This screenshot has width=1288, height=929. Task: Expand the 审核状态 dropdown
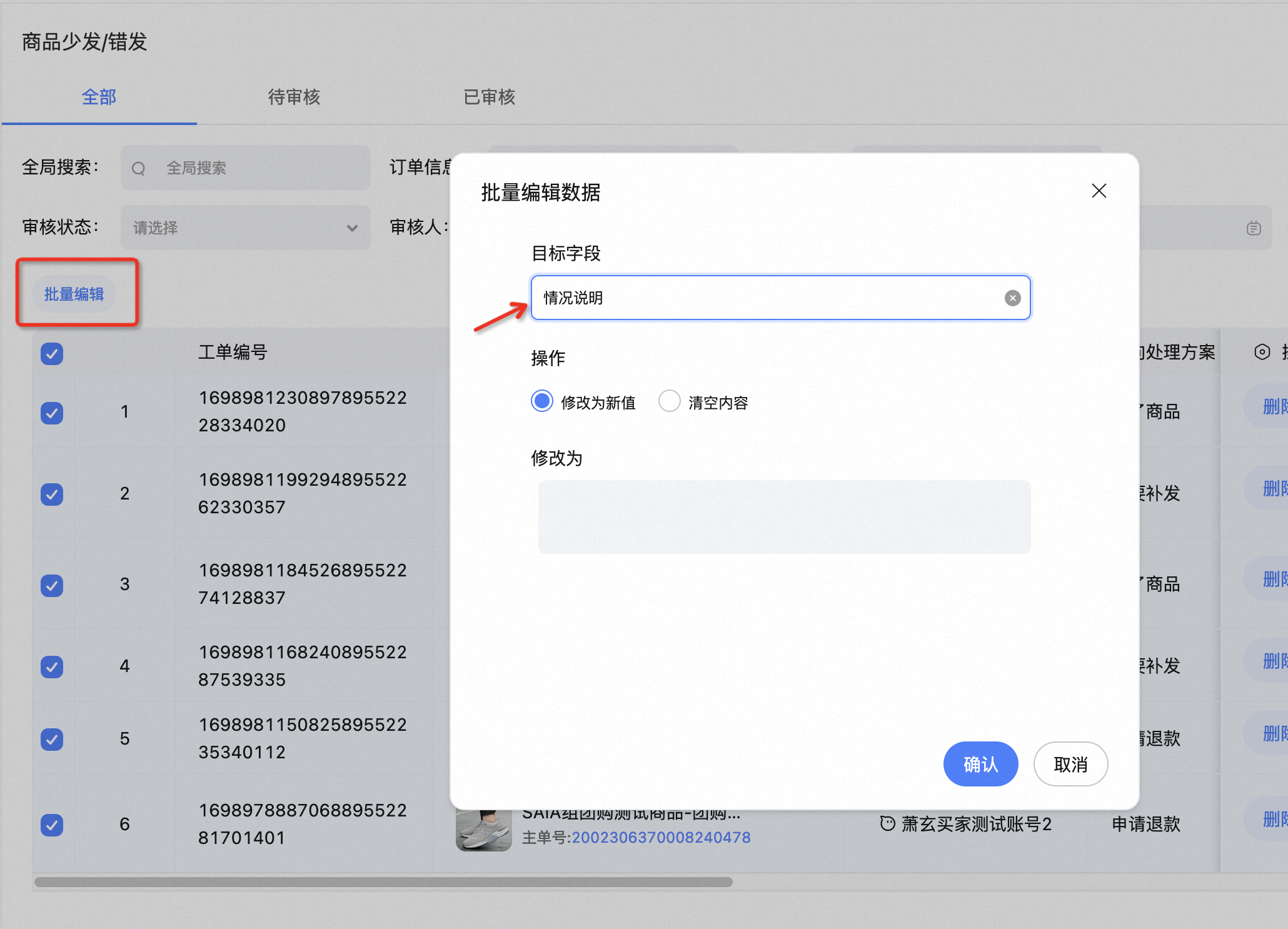(245, 228)
